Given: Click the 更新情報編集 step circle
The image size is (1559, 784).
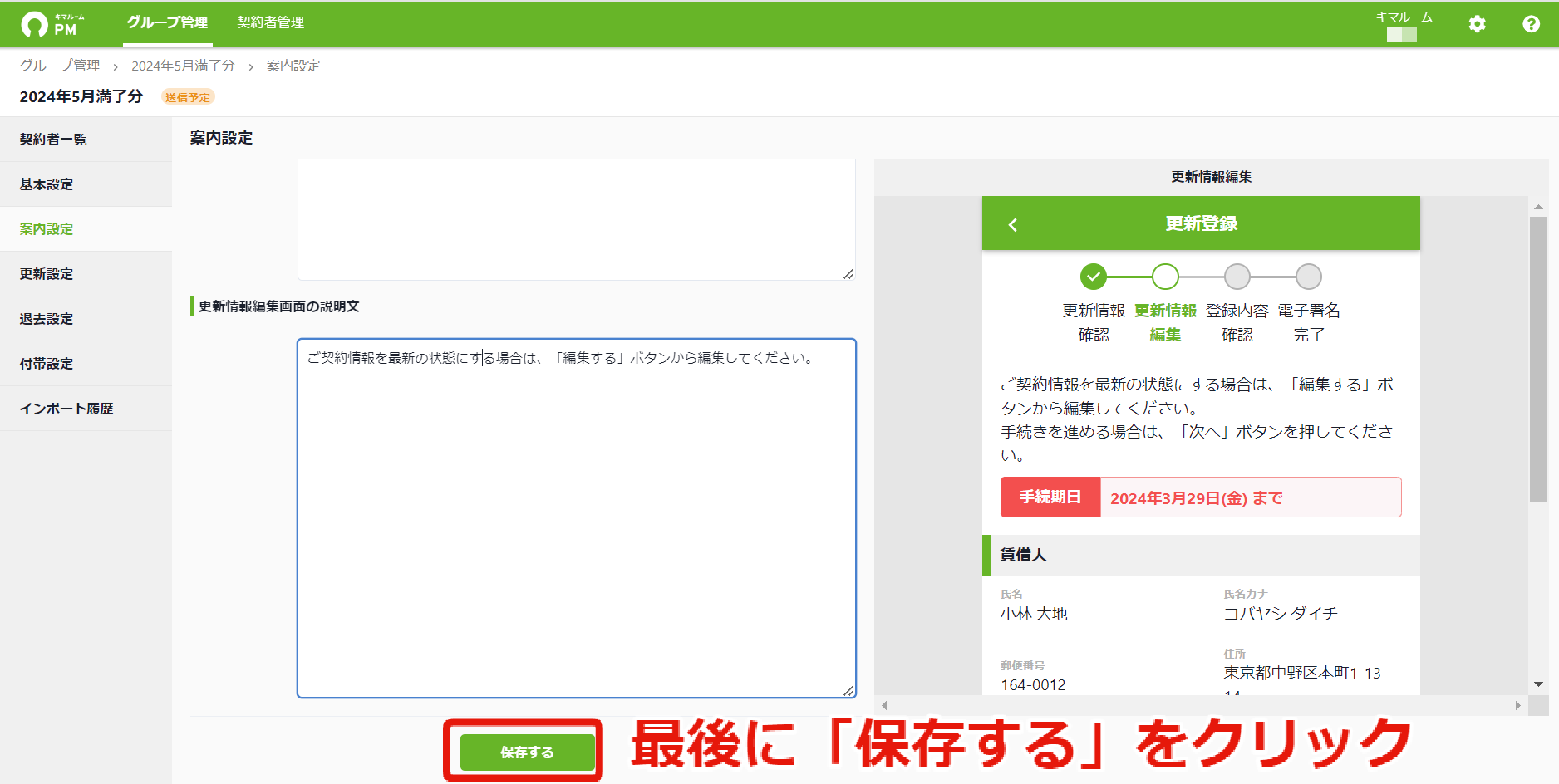Looking at the screenshot, I should point(1165,277).
